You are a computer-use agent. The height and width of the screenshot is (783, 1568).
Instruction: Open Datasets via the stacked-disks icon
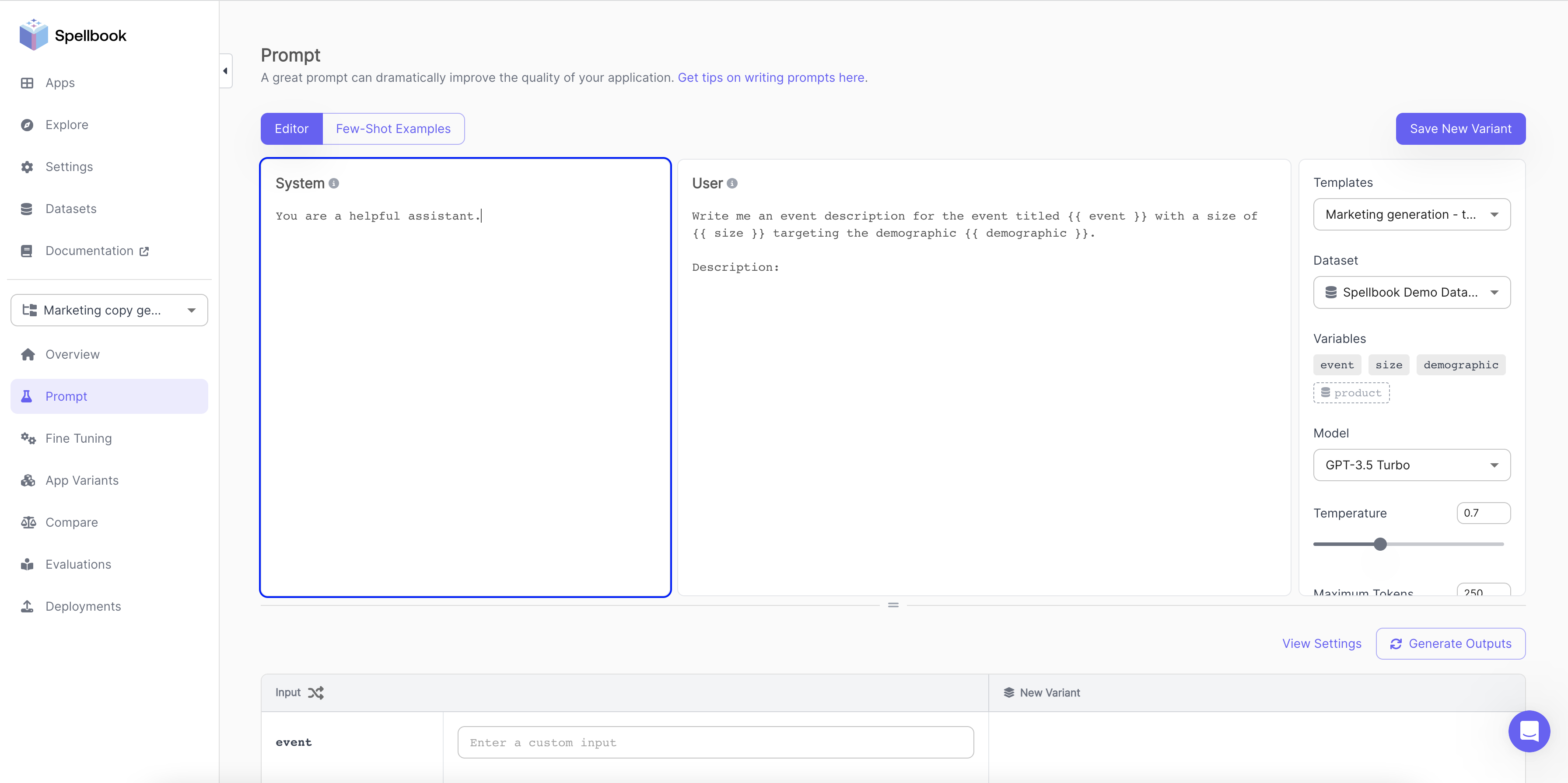(x=27, y=209)
